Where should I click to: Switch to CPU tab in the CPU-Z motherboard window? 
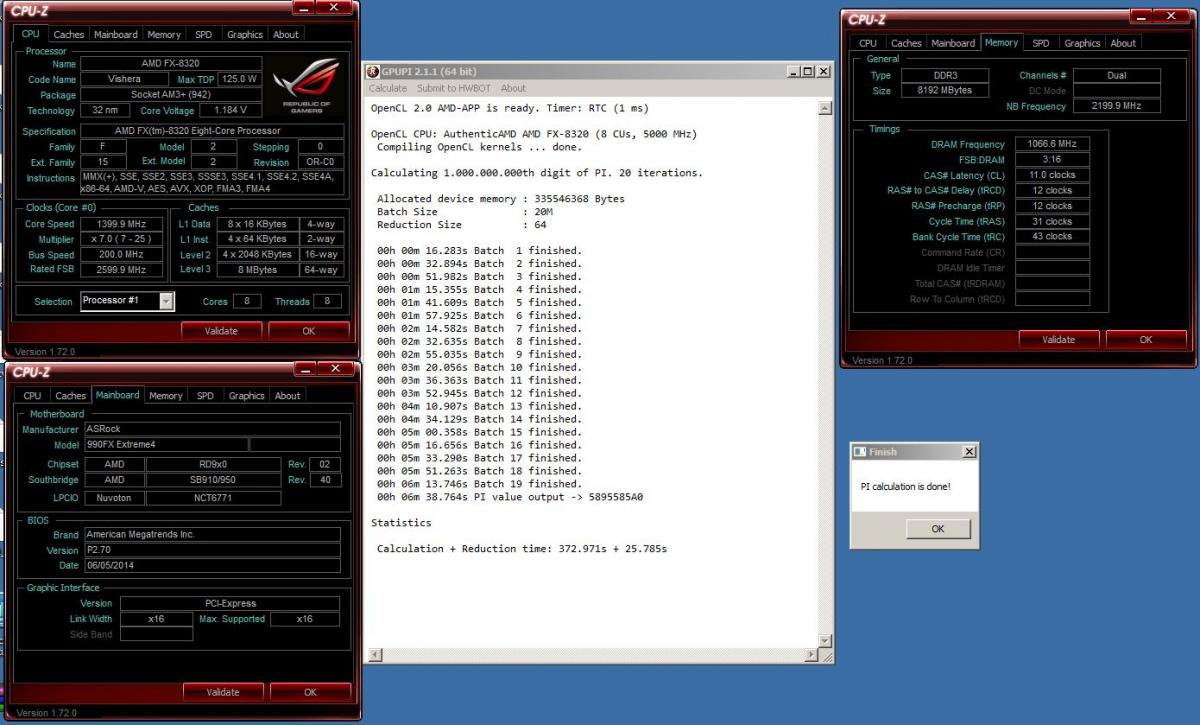[33, 396]
